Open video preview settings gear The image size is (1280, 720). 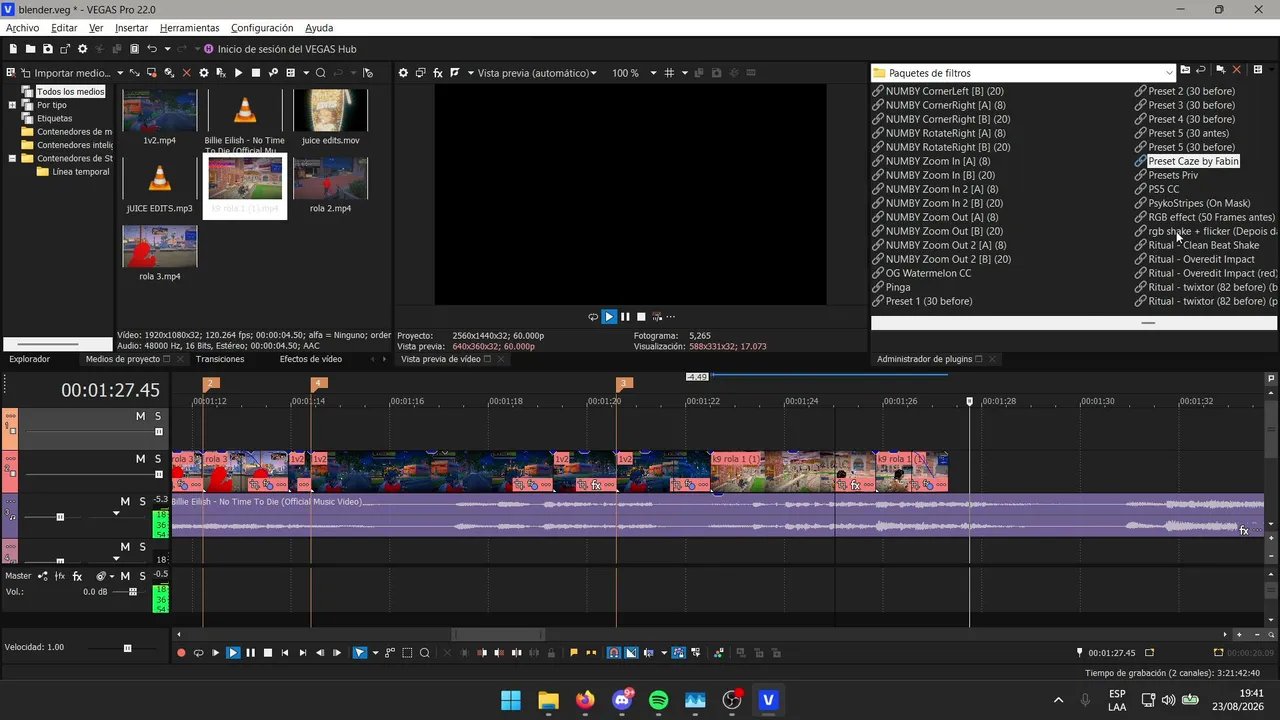[403, 73]
